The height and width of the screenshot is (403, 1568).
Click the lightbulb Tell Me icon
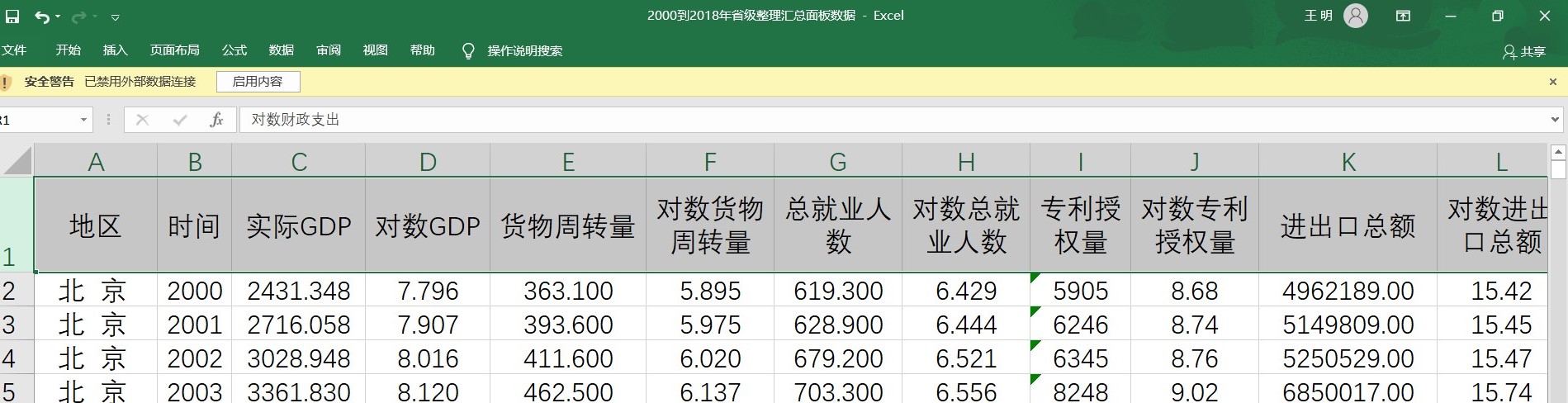point(468,51)
